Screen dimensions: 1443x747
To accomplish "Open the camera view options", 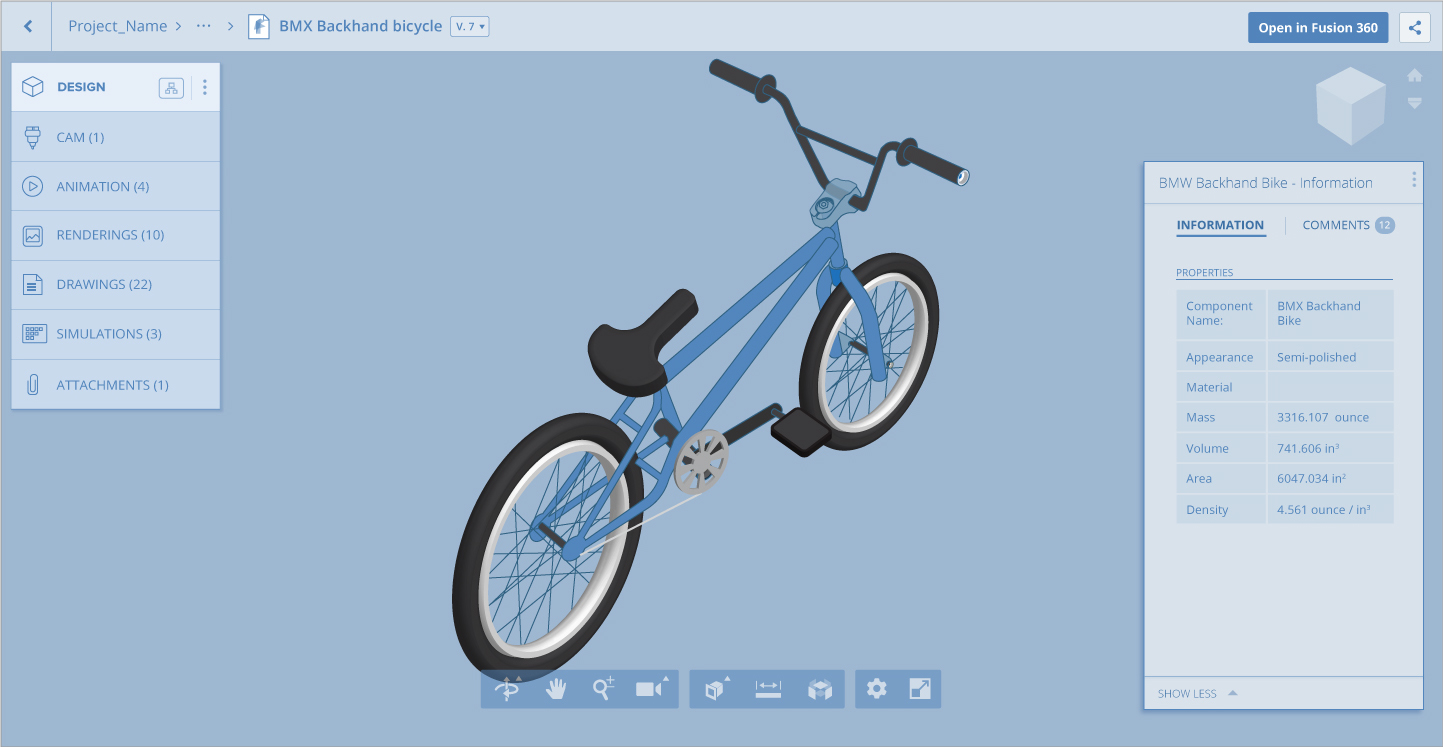I will coord(651,689).
